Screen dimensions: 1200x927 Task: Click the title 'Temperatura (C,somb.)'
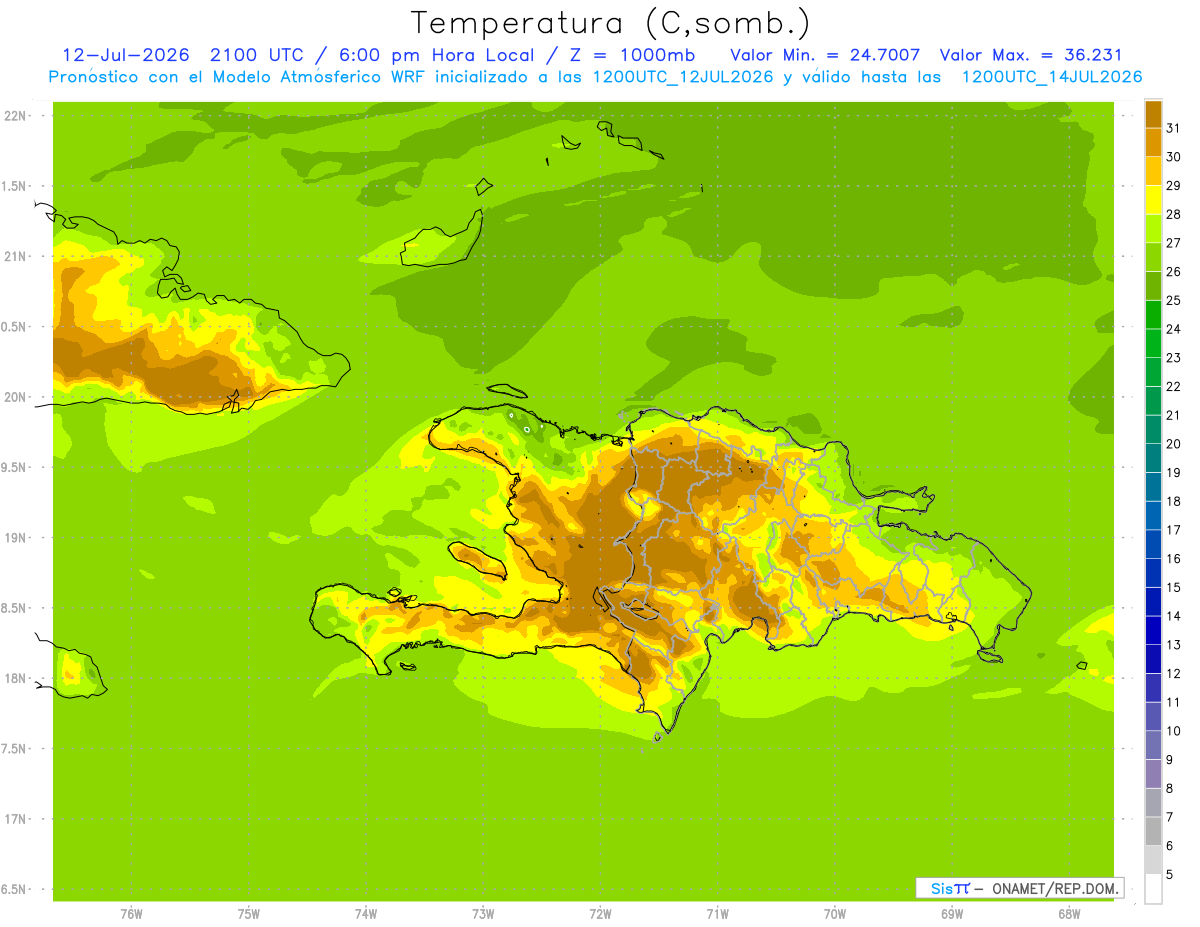[x=611, y=23]
